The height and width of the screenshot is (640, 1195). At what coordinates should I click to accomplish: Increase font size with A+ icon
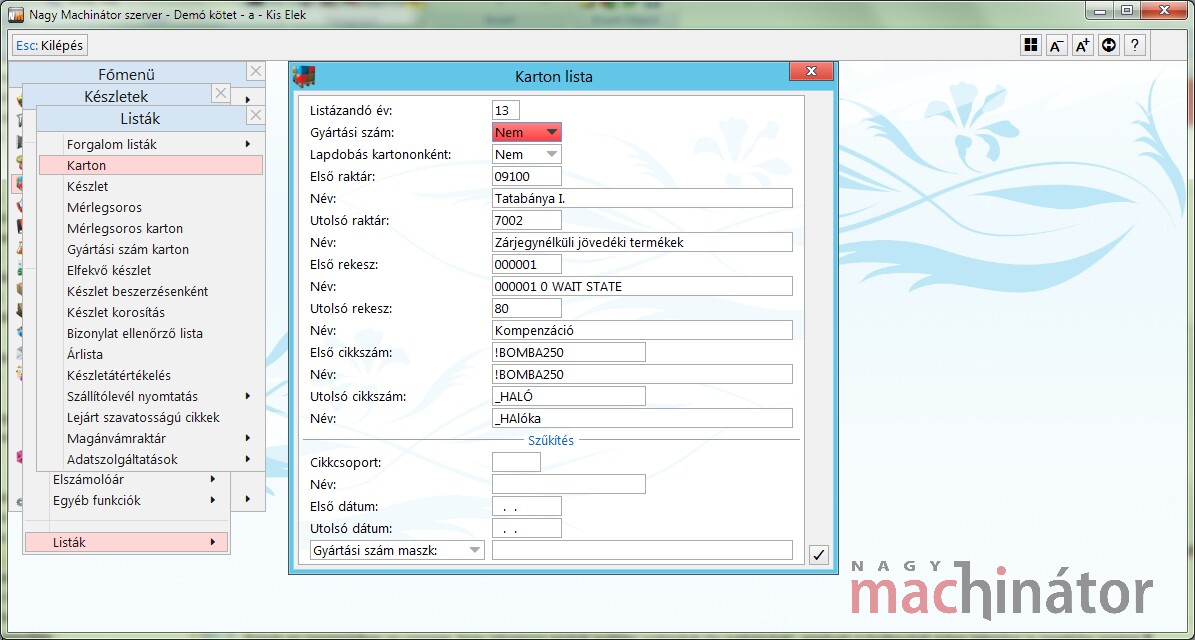pos(1082,46)
